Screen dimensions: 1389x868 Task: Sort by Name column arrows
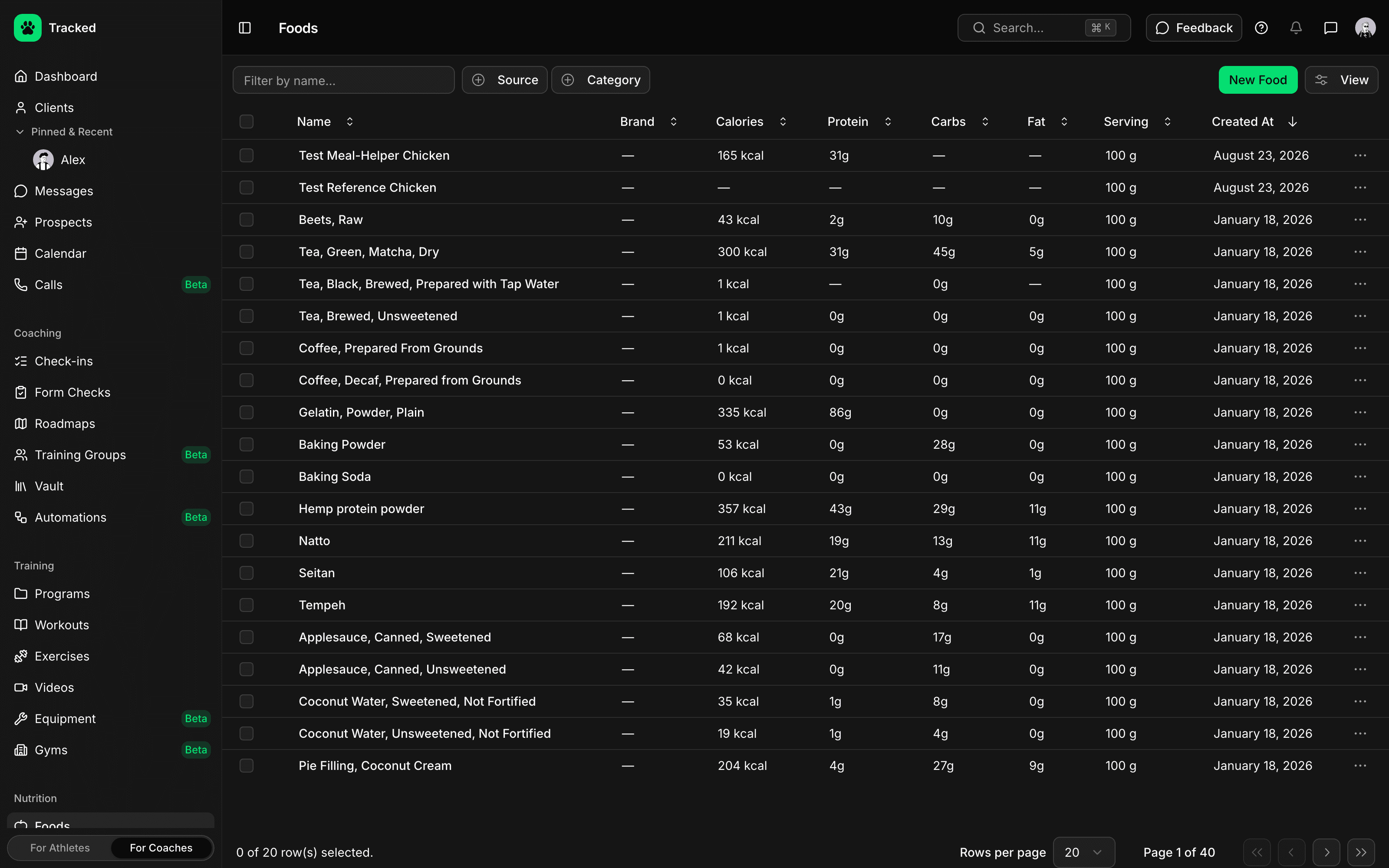[349, 122]
